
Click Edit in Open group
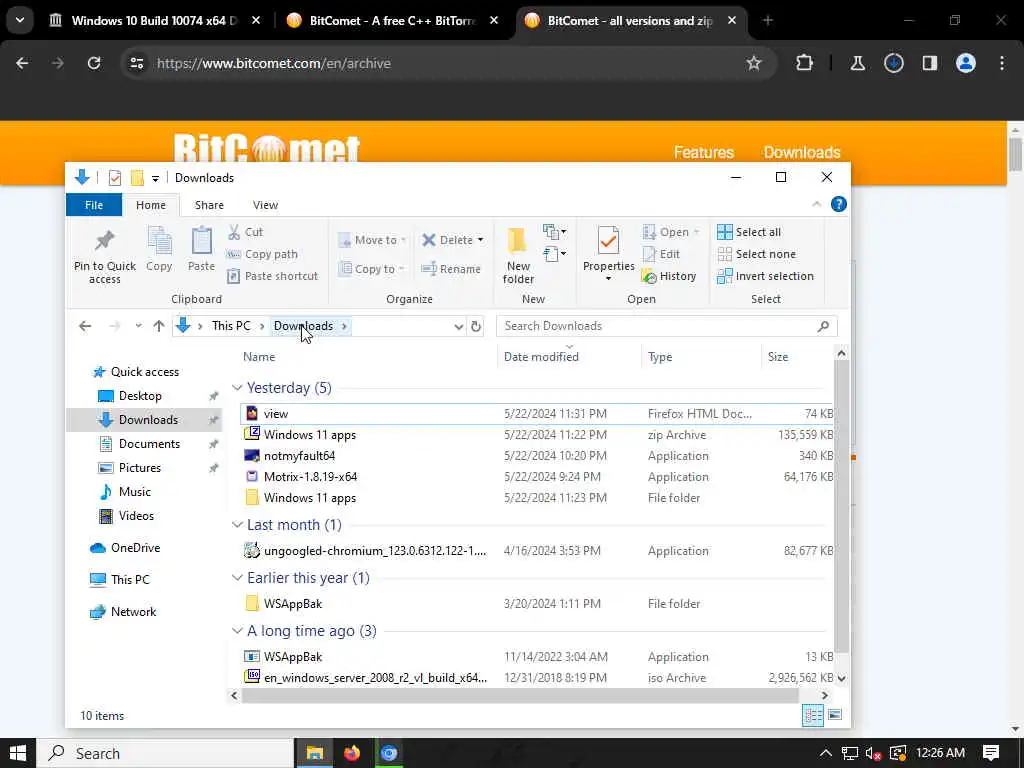tap(661, 254)
